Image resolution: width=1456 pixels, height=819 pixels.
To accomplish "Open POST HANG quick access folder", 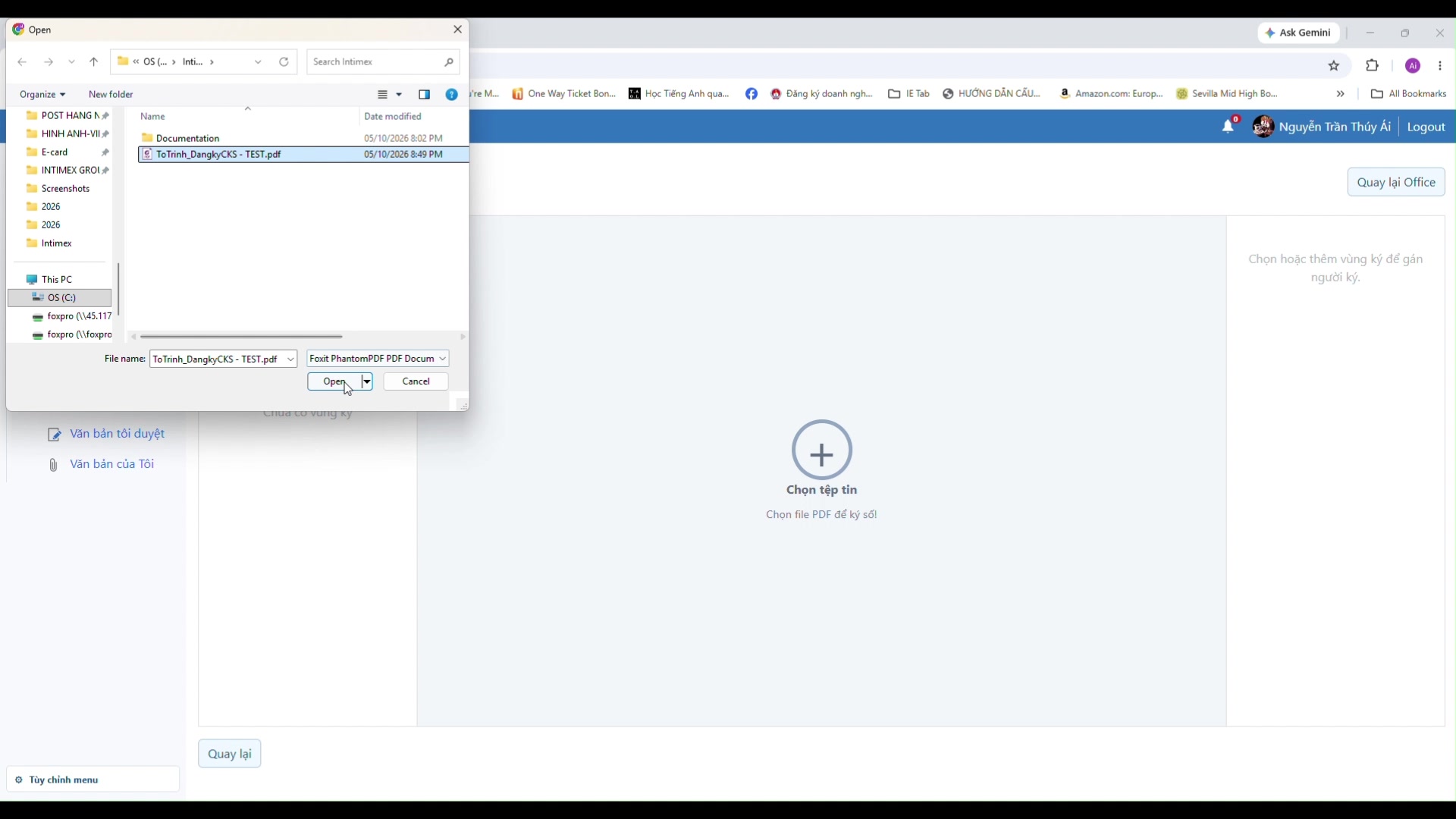I will click(67, 116).
